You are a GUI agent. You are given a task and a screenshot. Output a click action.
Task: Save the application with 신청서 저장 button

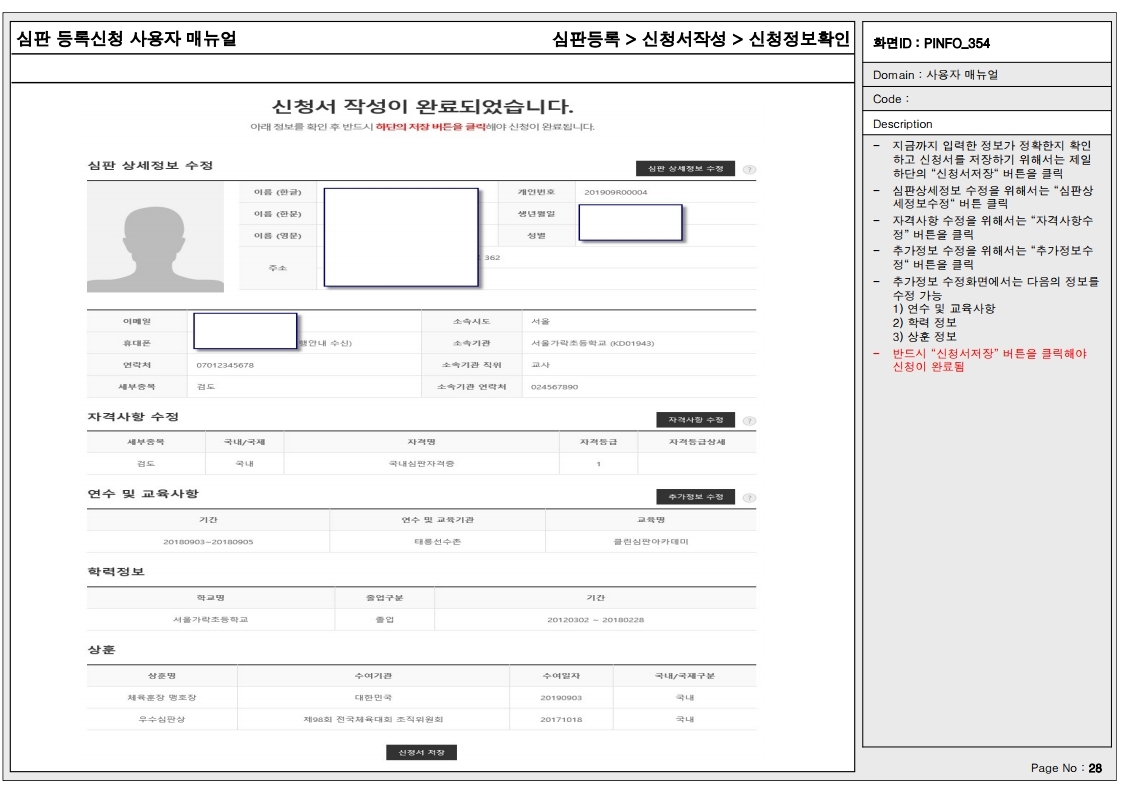tap(421, 752)
